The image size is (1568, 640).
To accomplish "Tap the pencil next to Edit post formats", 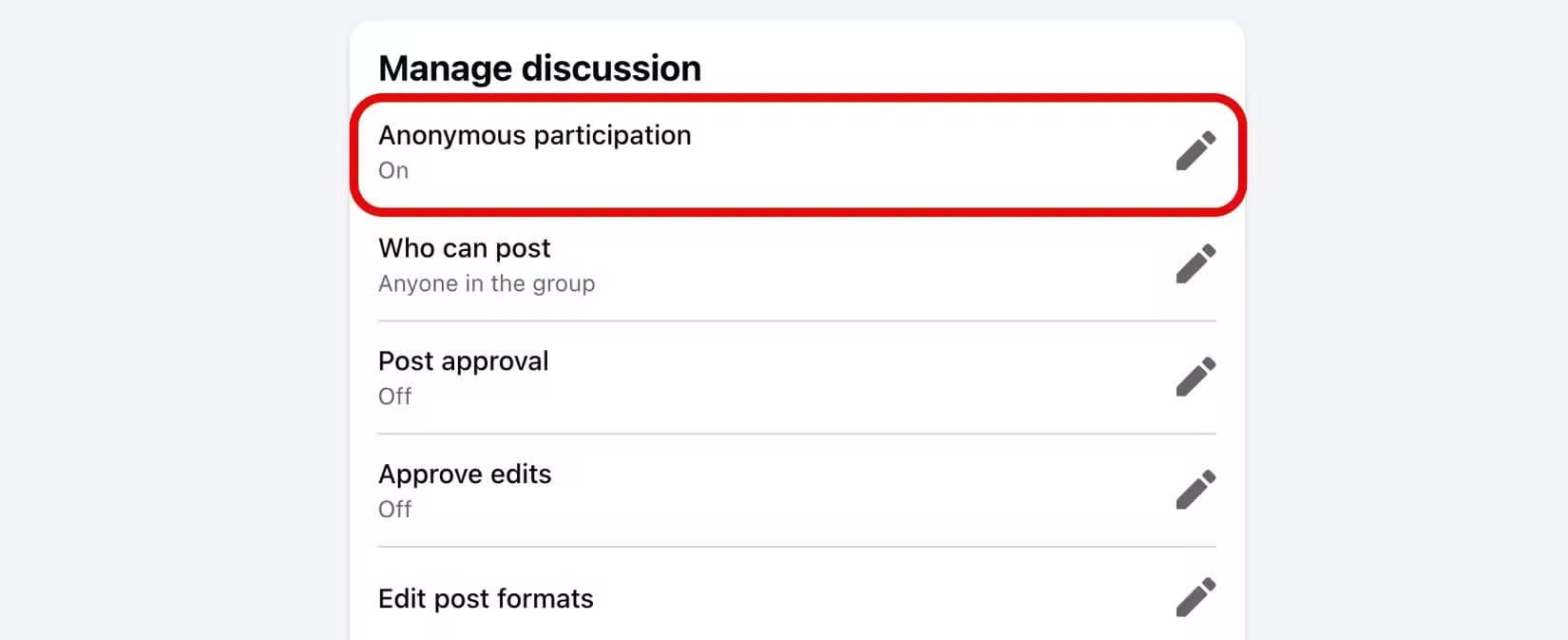I will tap(1195, 598).
